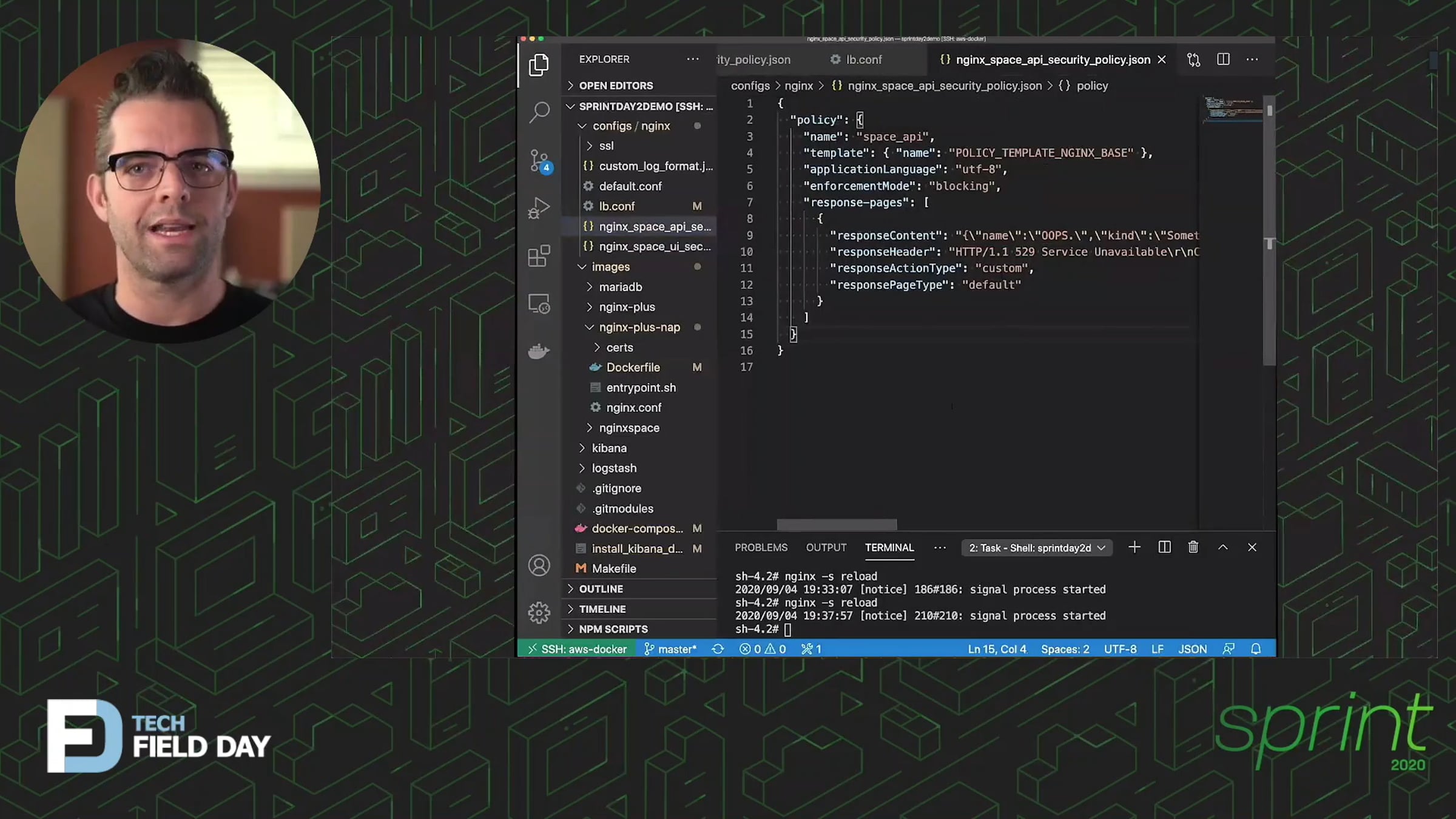
Task: Expand the mariadb folder
Action: (x=640, y=286)
